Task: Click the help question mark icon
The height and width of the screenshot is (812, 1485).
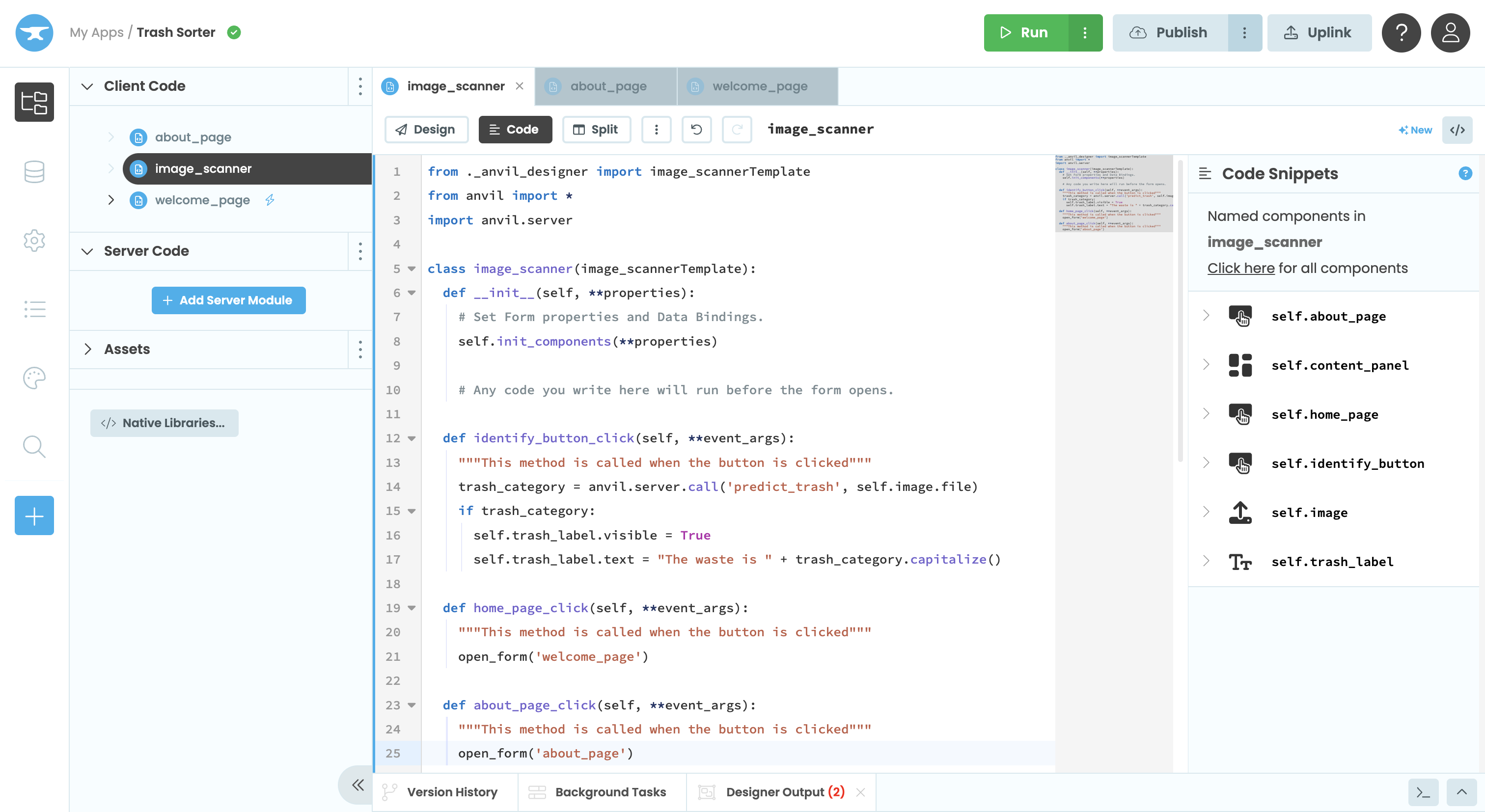Action: point(1401,33)
